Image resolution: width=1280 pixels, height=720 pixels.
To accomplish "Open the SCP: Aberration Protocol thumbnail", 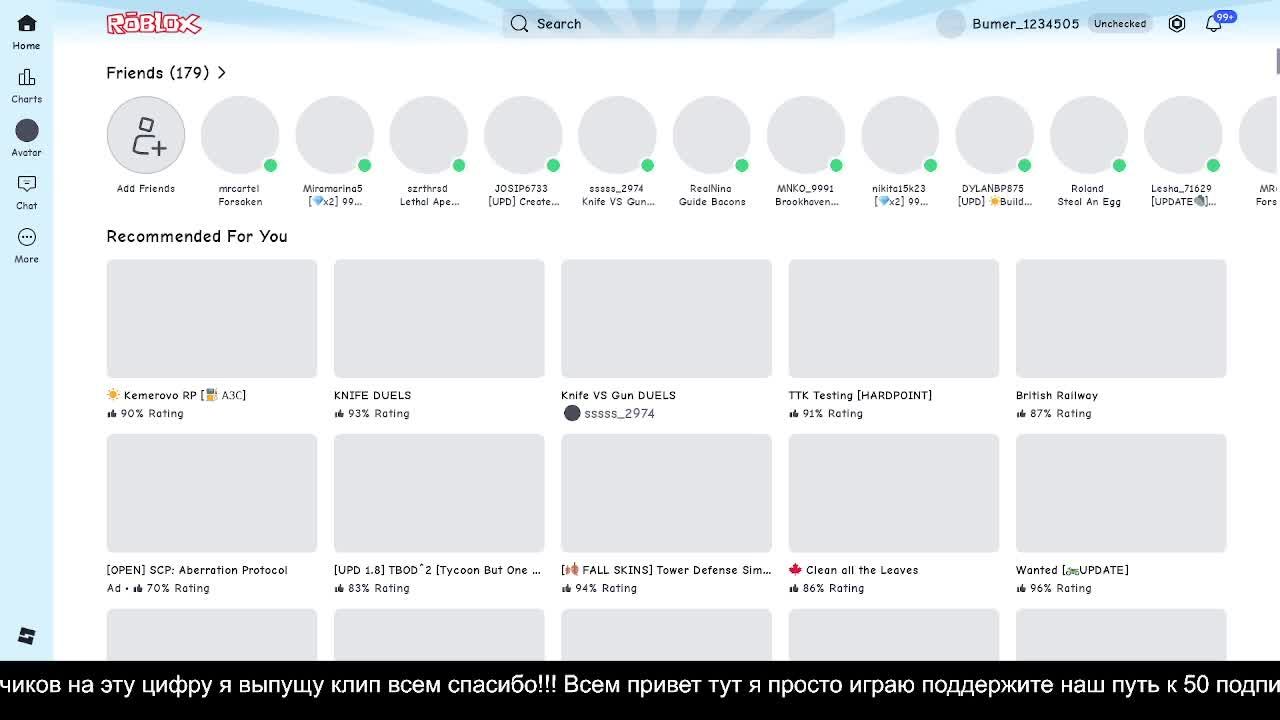I will [212, 493].
